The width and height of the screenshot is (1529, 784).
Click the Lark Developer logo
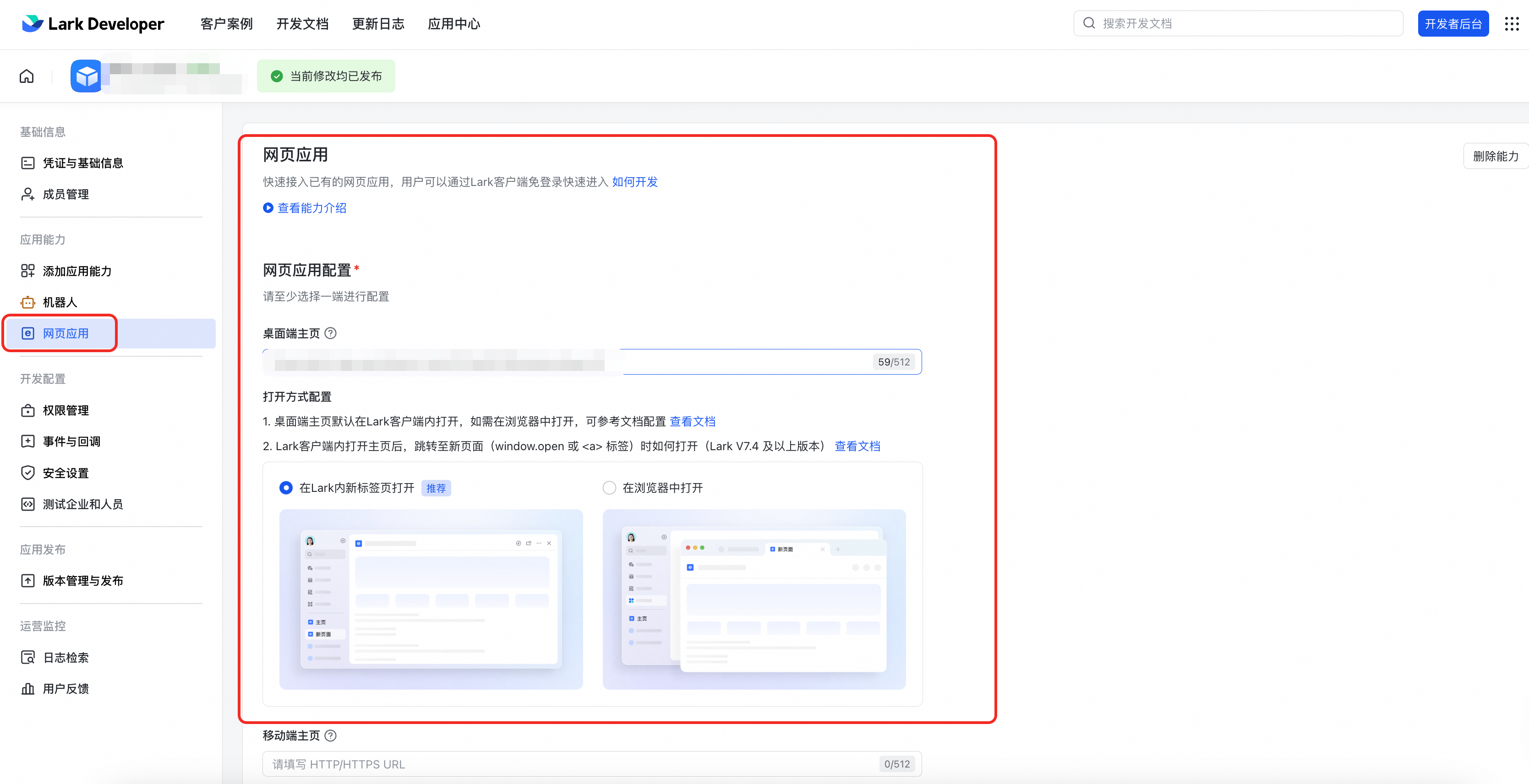(93, 24)
